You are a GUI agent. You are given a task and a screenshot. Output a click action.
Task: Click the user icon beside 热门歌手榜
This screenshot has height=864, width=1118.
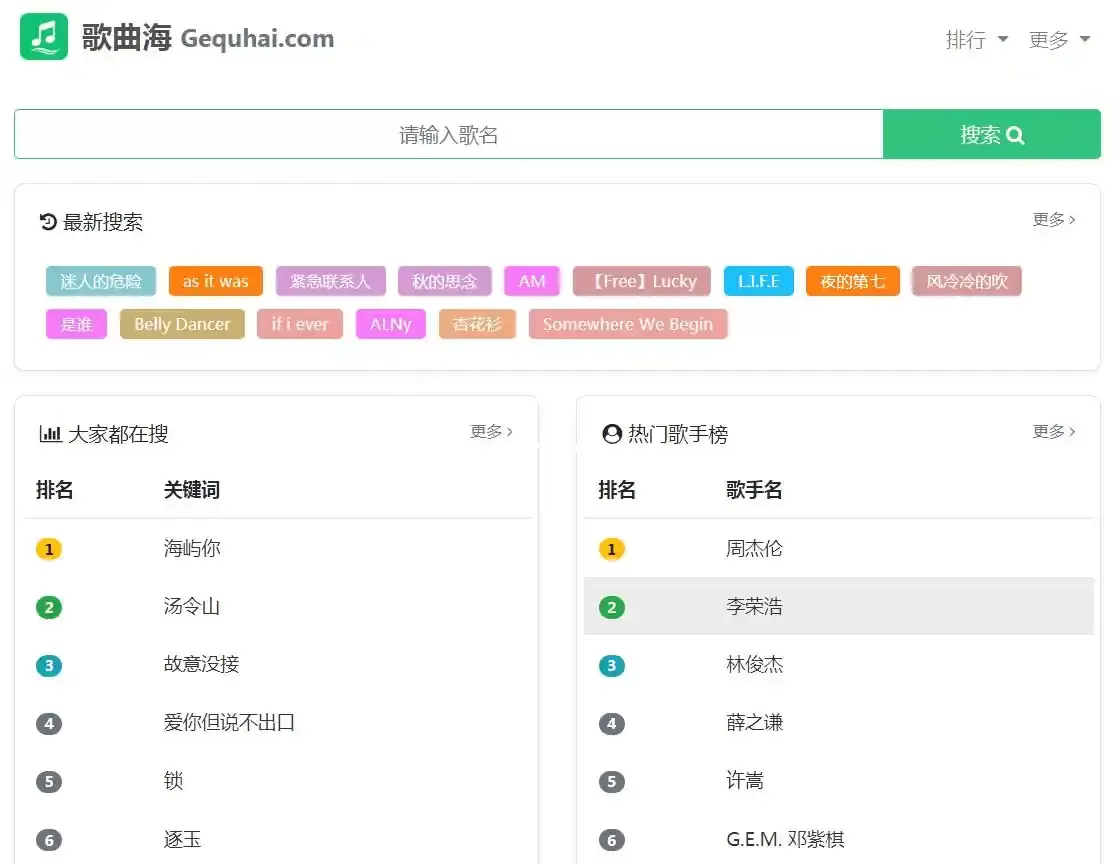pyautogui.click(x=612, y=434)
